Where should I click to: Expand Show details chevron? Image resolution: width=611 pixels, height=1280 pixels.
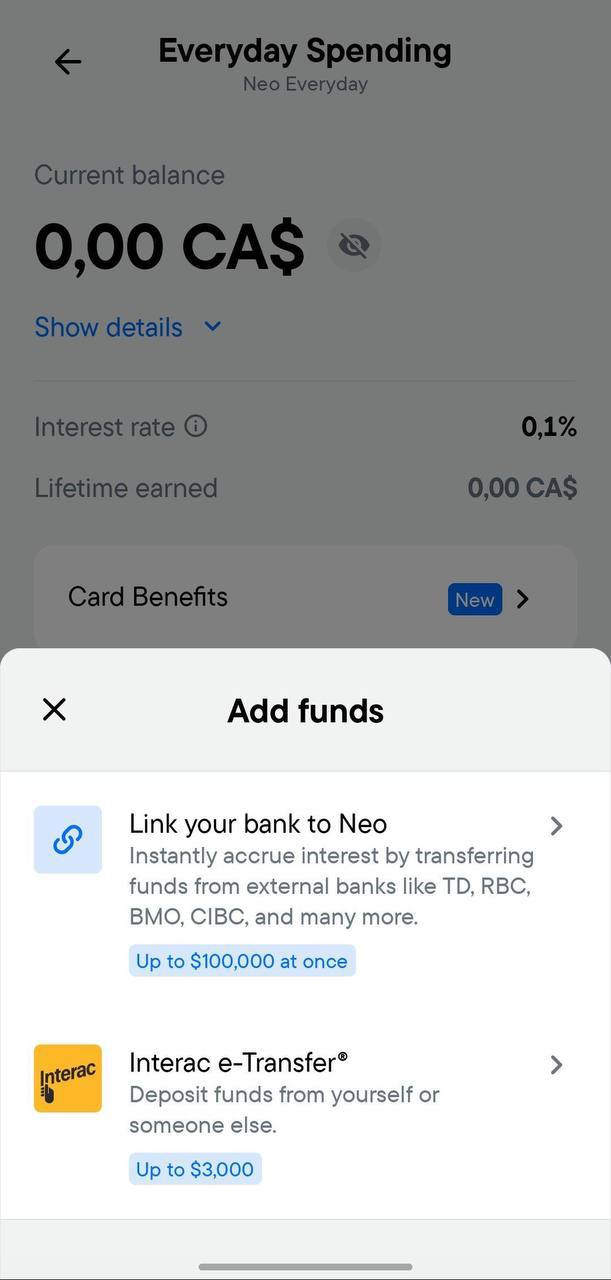pyautogui.click(x=212, y=327)
